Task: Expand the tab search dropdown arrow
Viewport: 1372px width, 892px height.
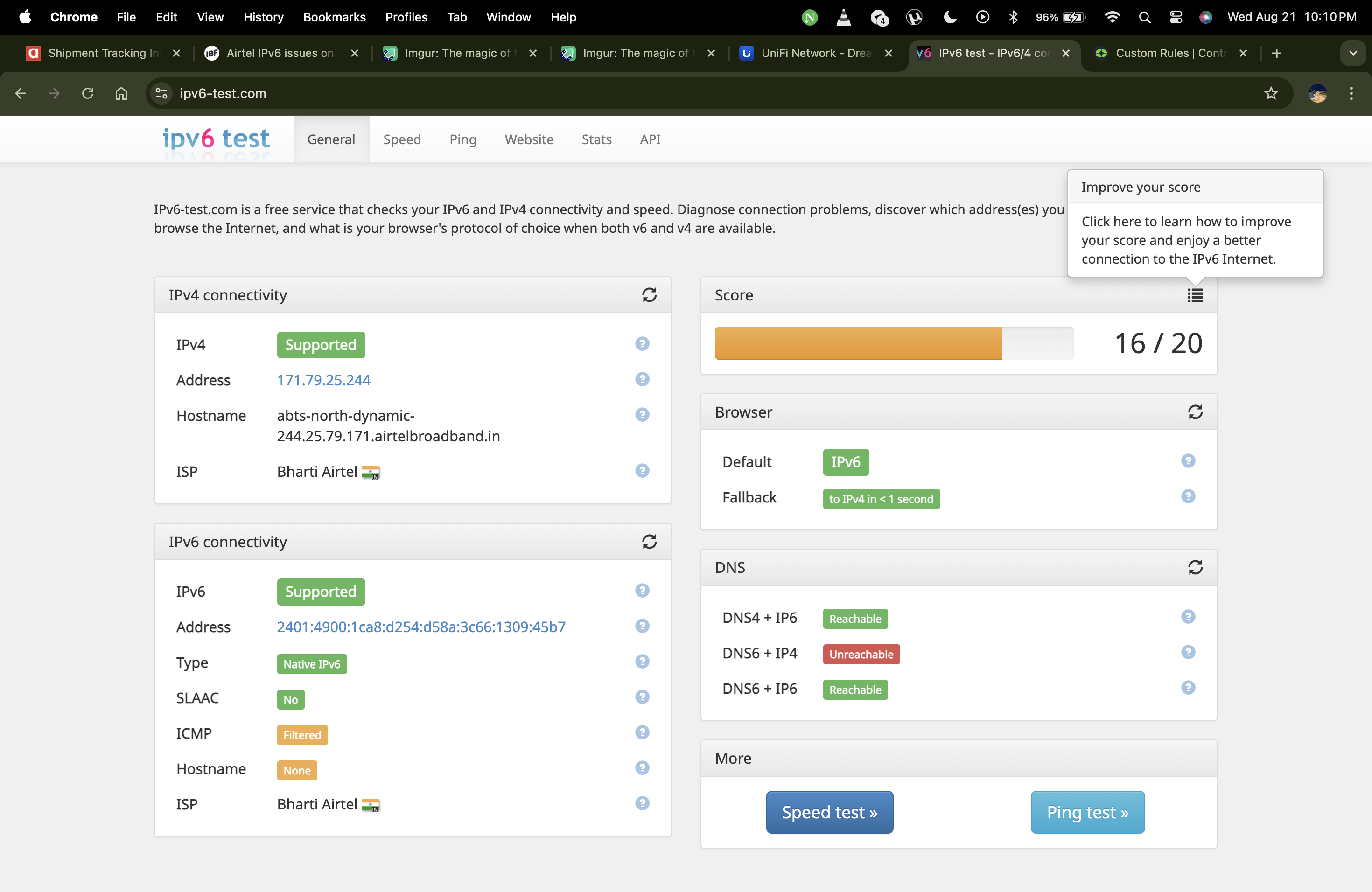Action: point(1352,53)
